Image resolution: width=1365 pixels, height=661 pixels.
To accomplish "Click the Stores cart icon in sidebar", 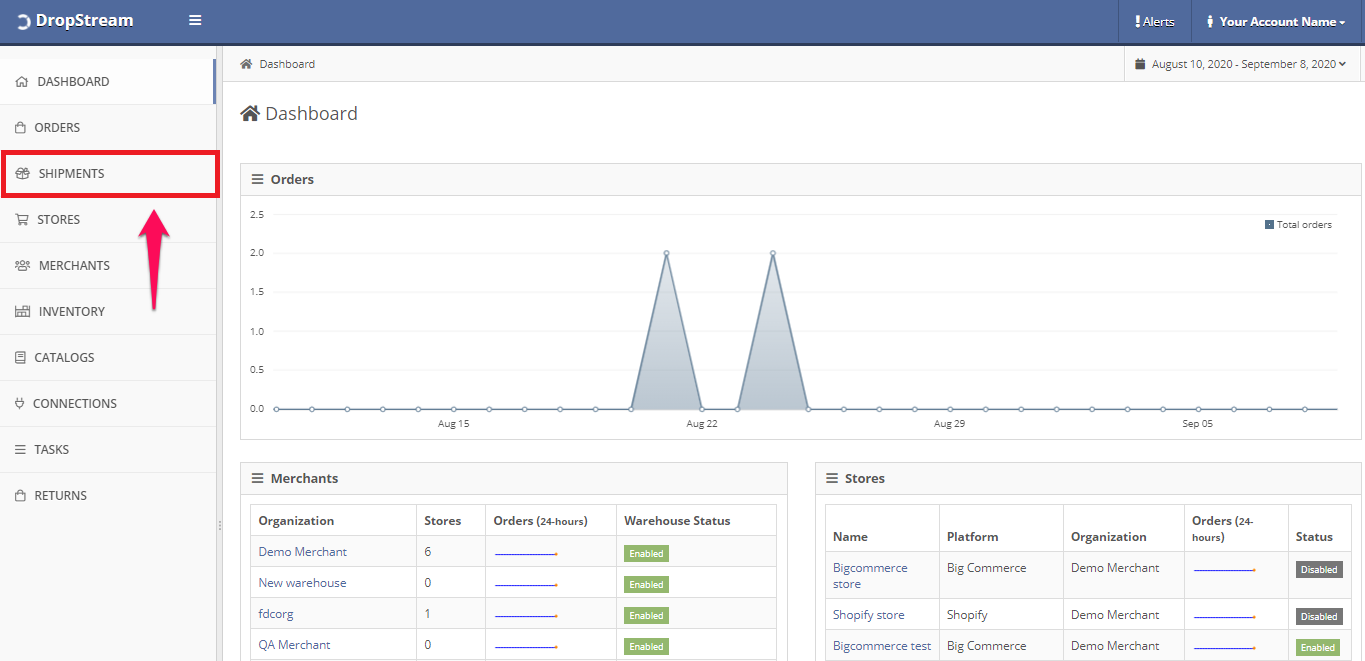I will coord(22,220).
